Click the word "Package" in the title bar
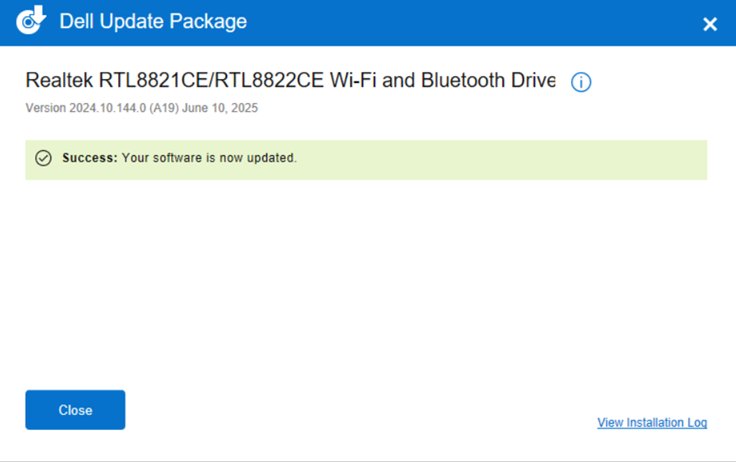736x462 pixels. pyautogui.click(x=211, y=21)
